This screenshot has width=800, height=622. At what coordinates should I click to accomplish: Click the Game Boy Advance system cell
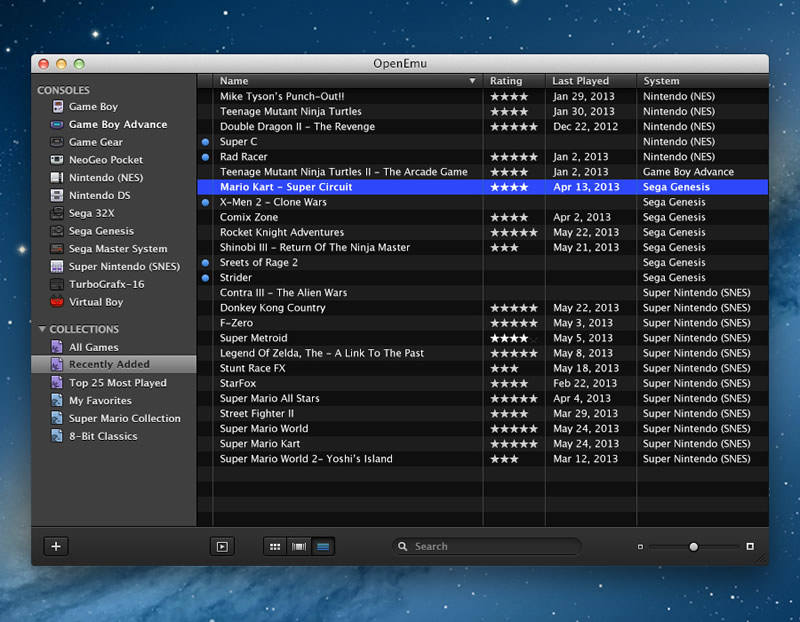coord(688,172)
